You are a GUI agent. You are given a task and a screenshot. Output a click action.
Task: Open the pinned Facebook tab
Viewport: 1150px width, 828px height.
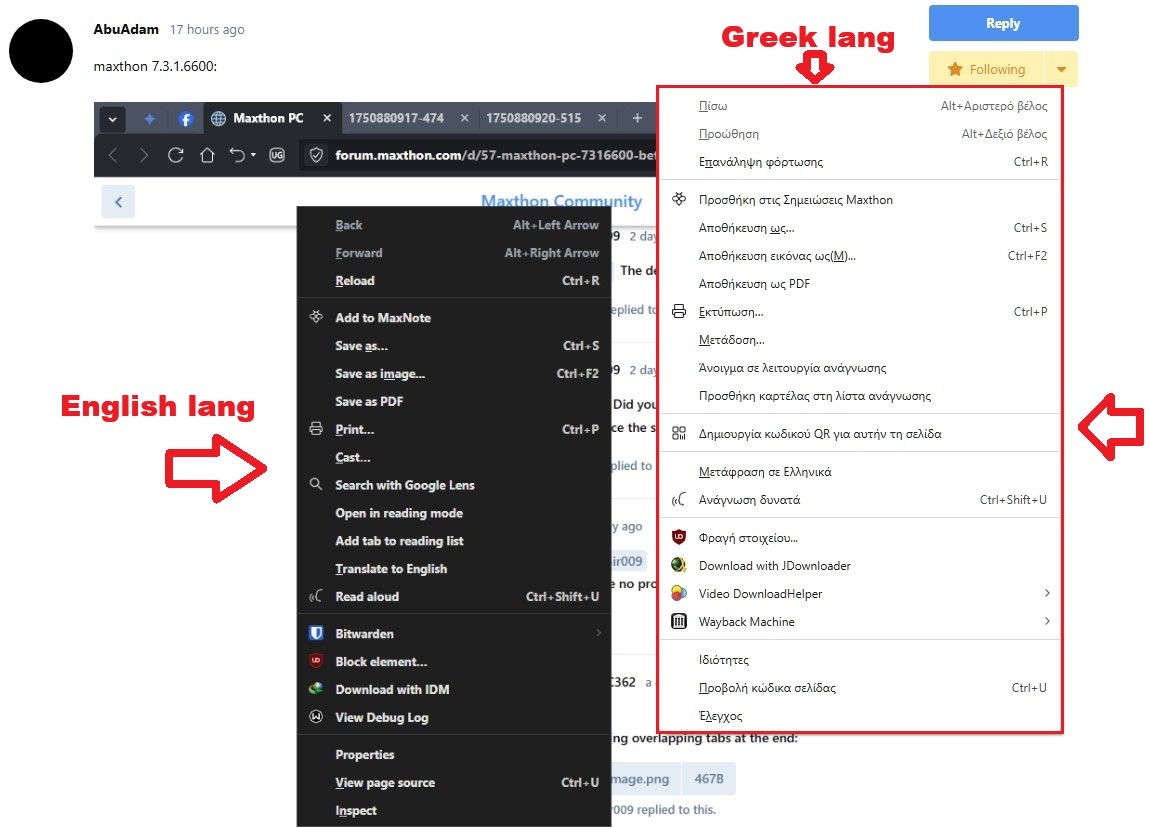coord(186,119)
